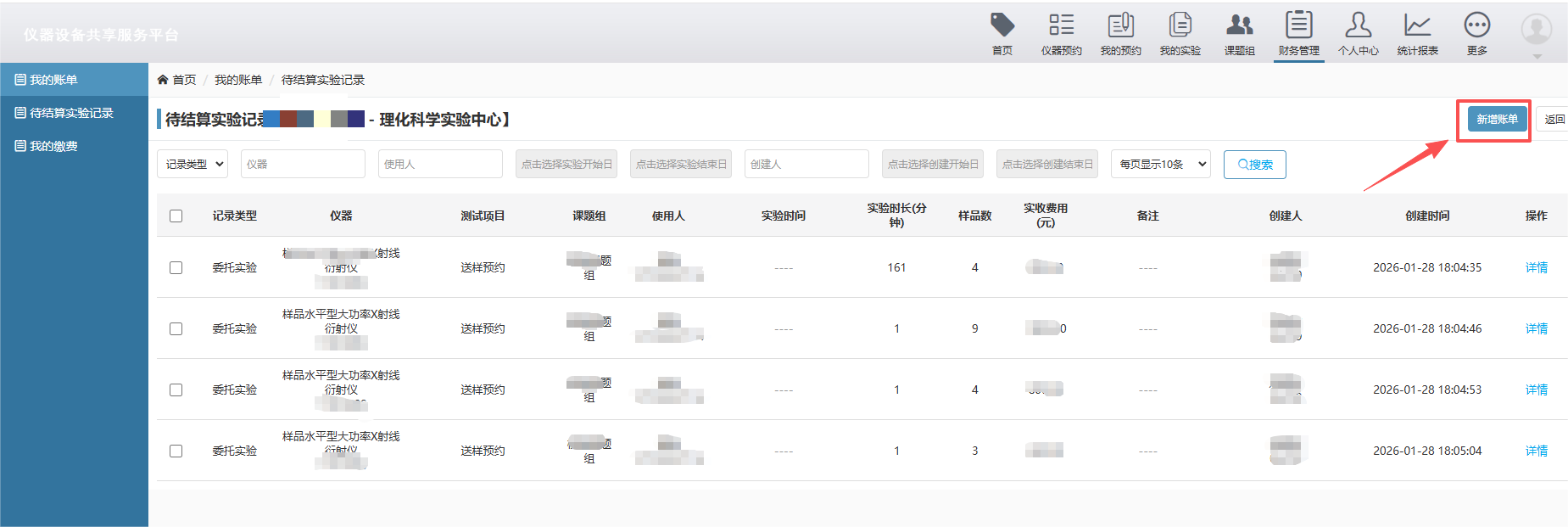The image size is (1568, 527).
Task: Click the 首页 tag icon in top navigation
Action: 1002,25
